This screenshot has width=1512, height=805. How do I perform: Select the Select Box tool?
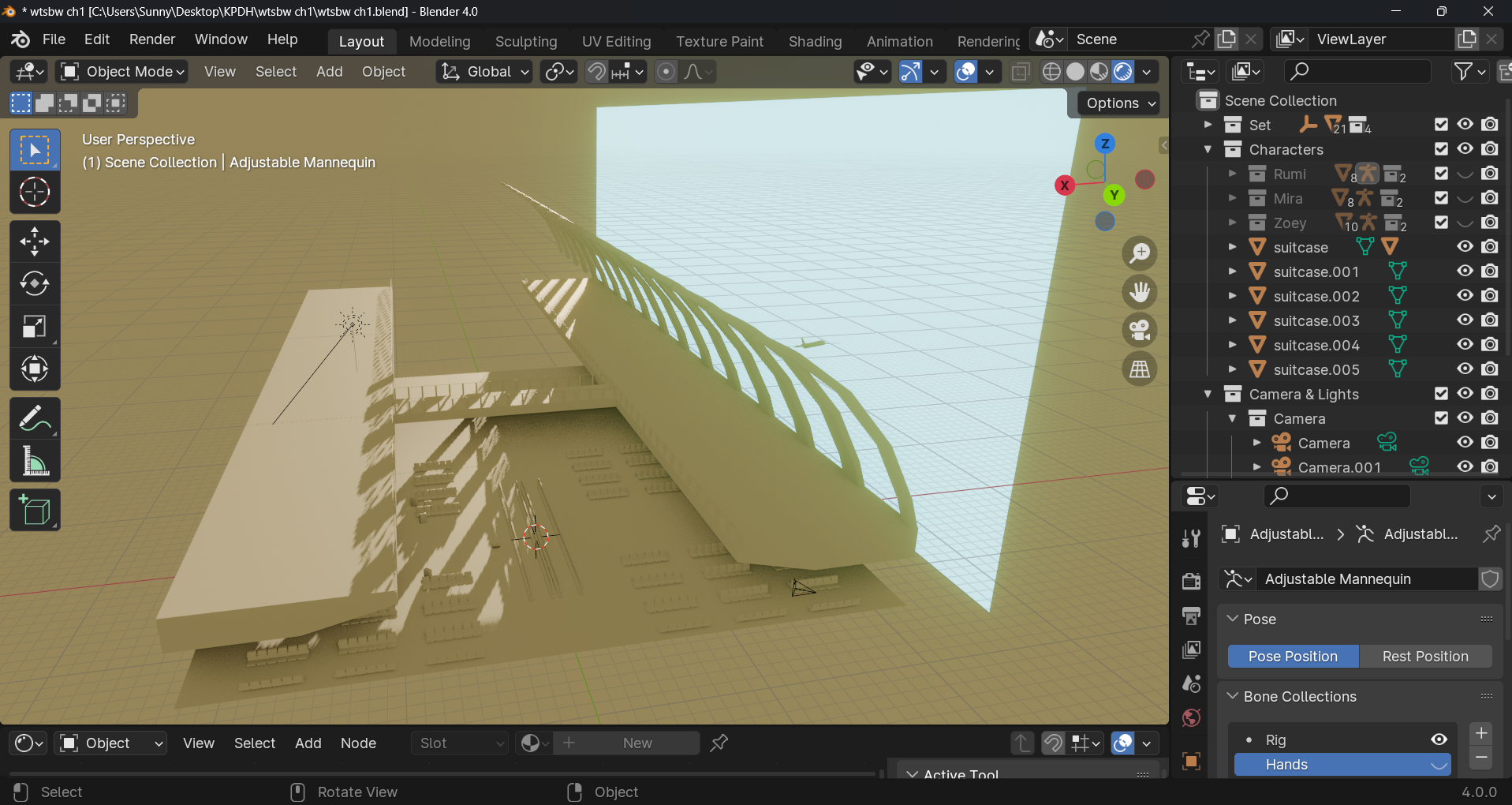coord(35,150)
